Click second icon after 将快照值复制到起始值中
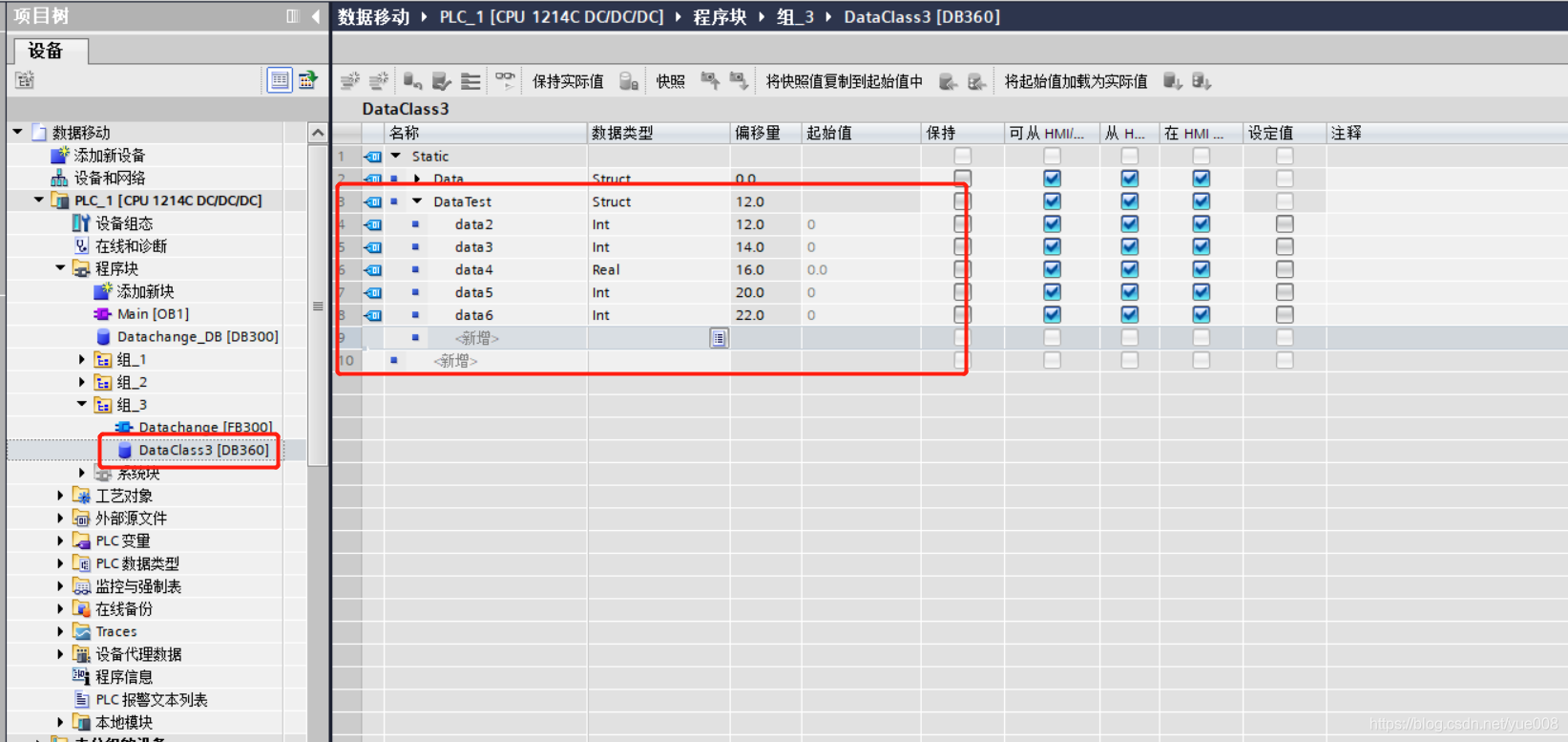Screen dimensions: 1568x742 pyautogui.click(x=976, y=82)
